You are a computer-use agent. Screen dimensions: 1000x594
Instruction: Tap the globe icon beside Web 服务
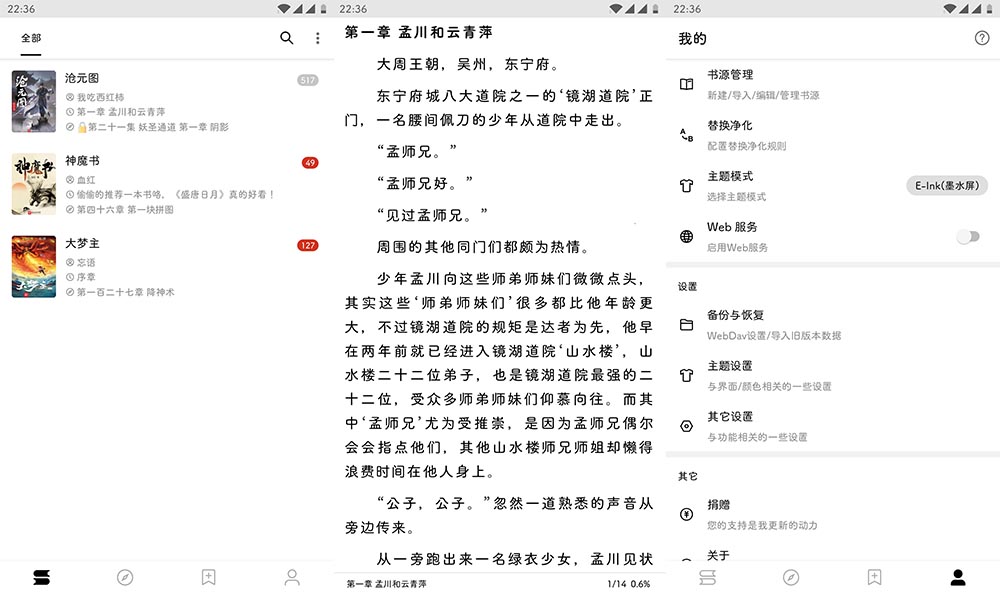pos(685,238)
